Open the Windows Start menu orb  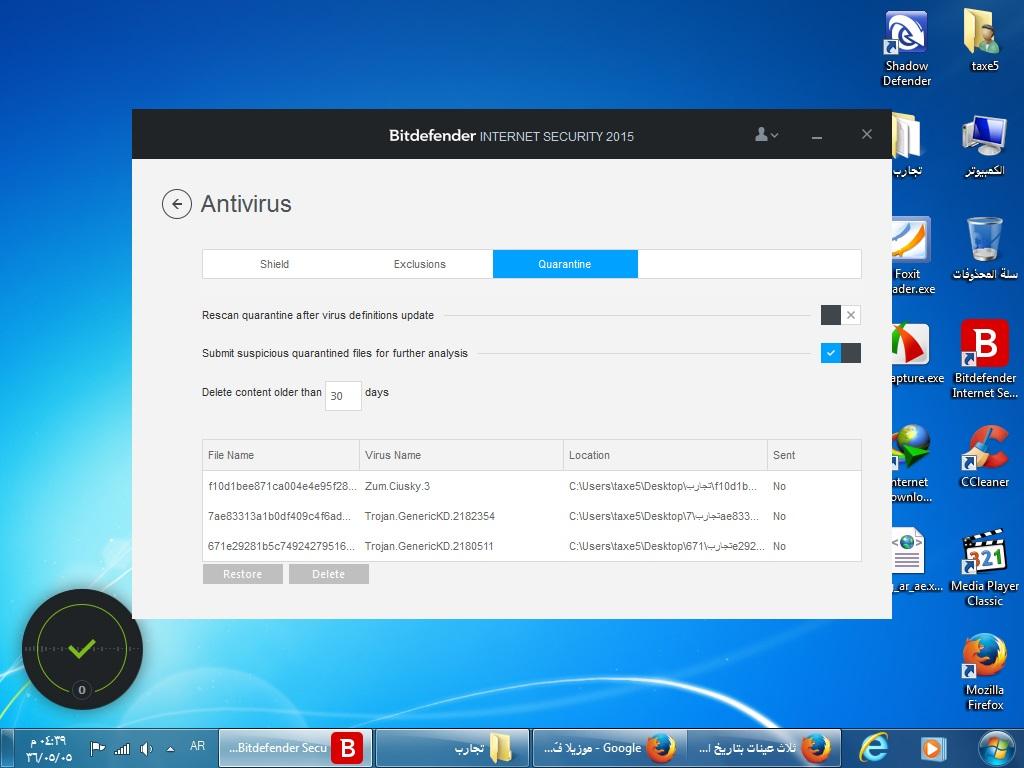click(995, 748)
